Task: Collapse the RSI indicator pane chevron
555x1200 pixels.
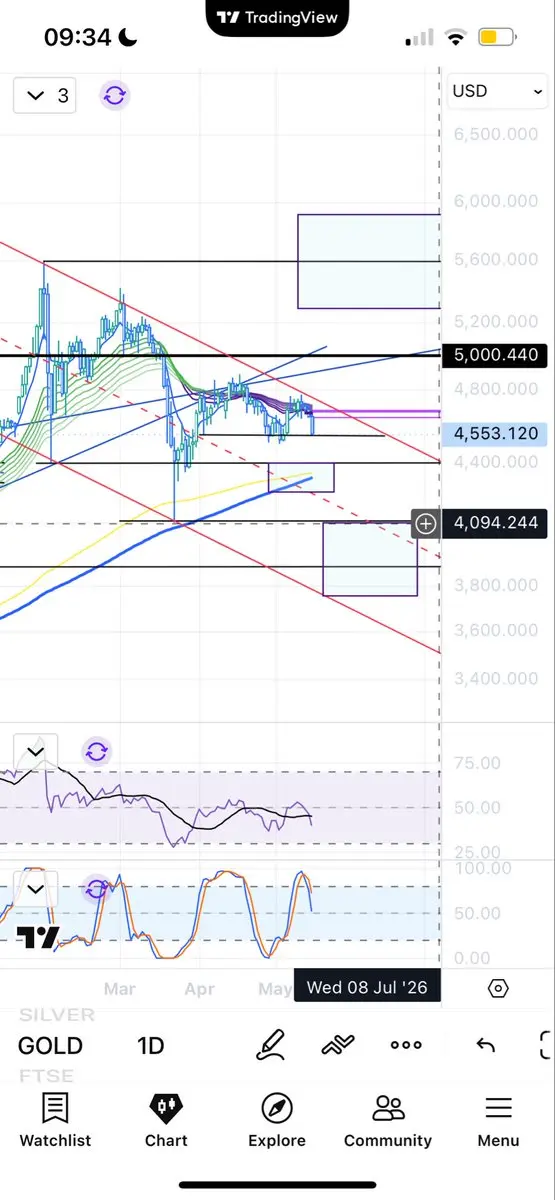Action: click(36, 751)
